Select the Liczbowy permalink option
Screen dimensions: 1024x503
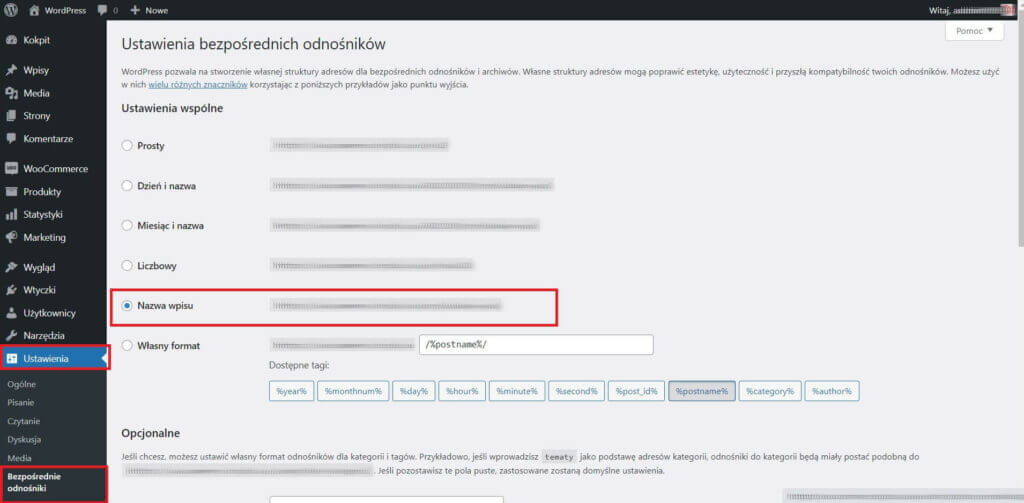click(x=127, y=266)
